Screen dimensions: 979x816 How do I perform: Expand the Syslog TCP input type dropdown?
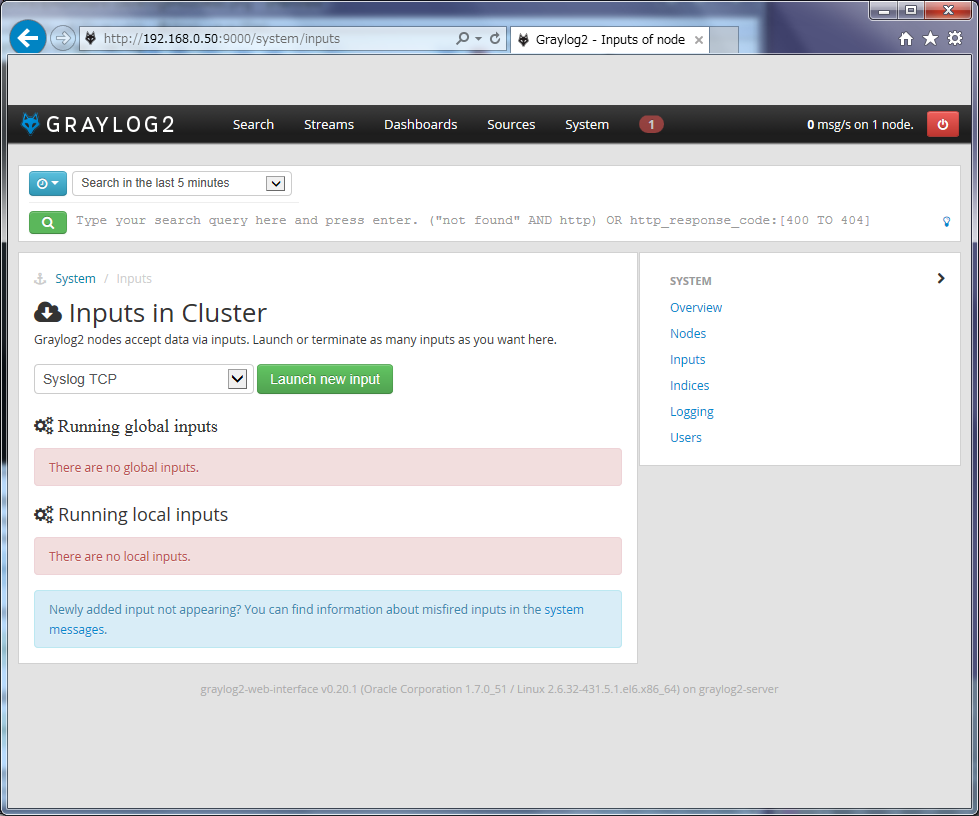tap(144, 379)
